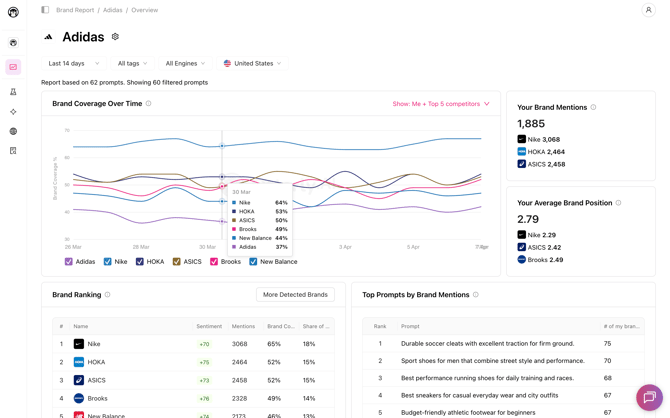This screenshot has width=670, height=418.
Task: Expand the All Engines filter
Action: [x=185, y=63]
